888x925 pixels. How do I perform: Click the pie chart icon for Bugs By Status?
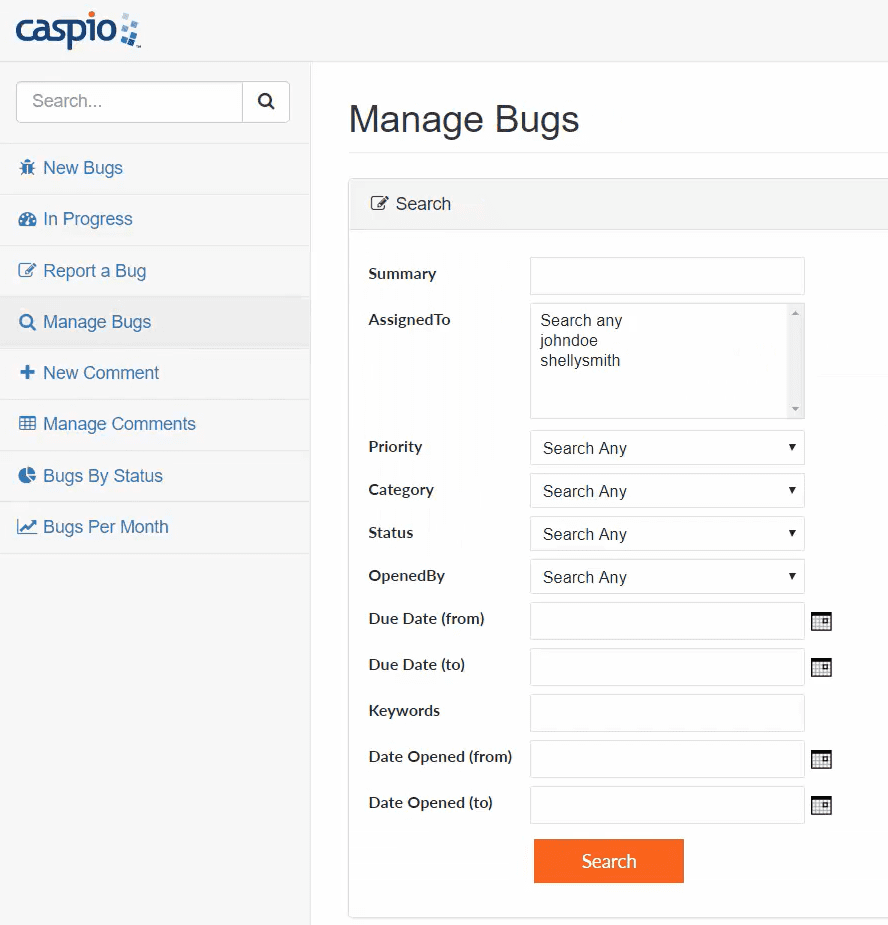pos(27,476)
